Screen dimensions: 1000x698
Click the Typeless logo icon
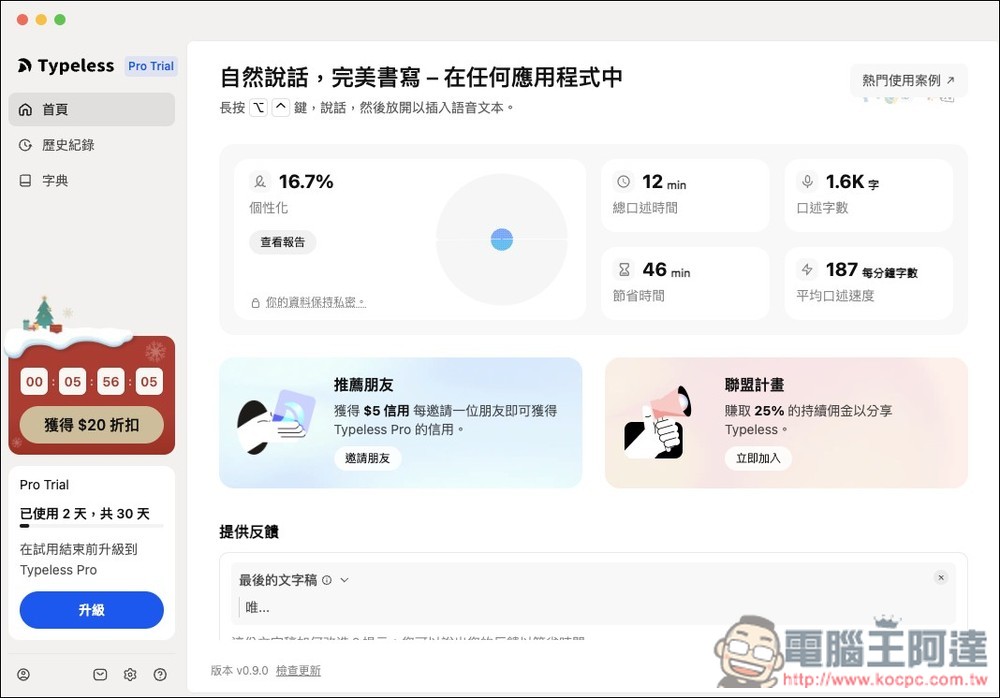point(26,66)
